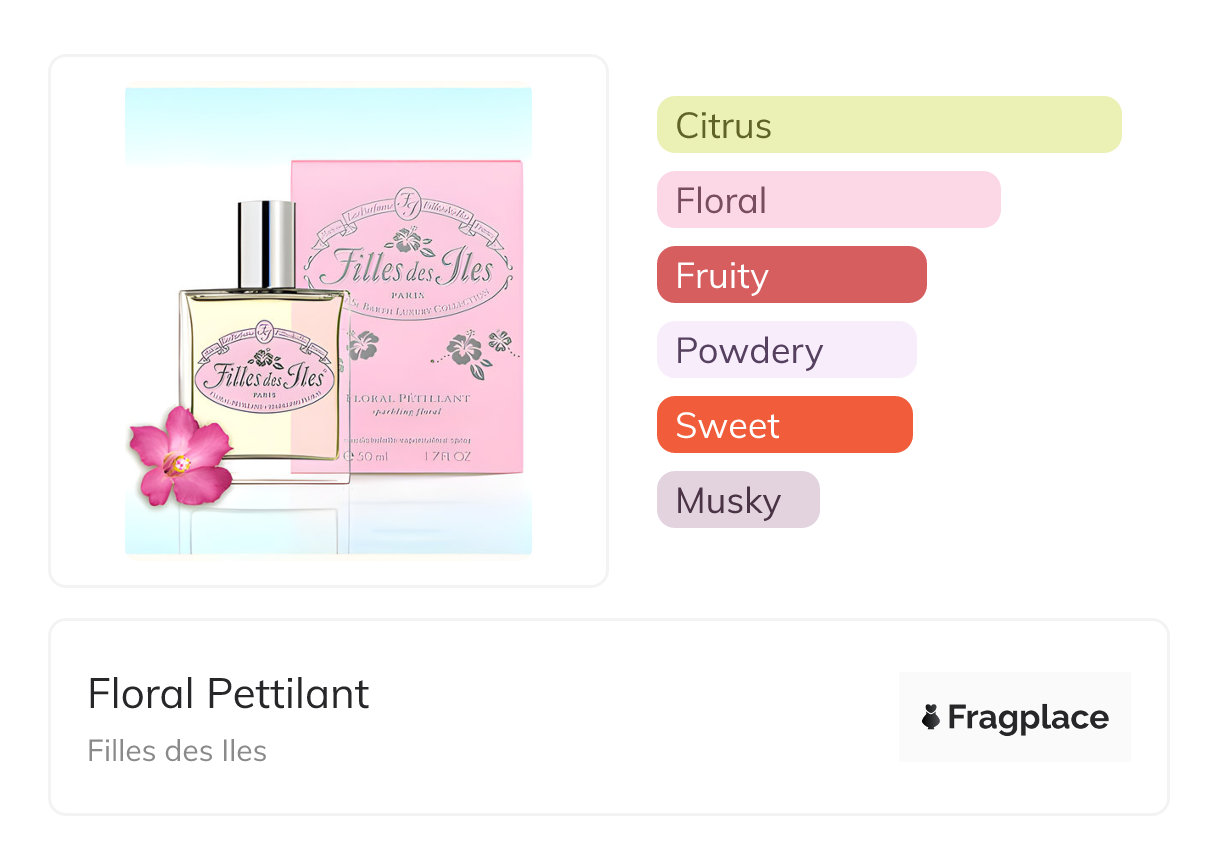Screen dimensions: 1218x864
Task: Click the PARIS text on the pink box
Action: coord(406,296)
